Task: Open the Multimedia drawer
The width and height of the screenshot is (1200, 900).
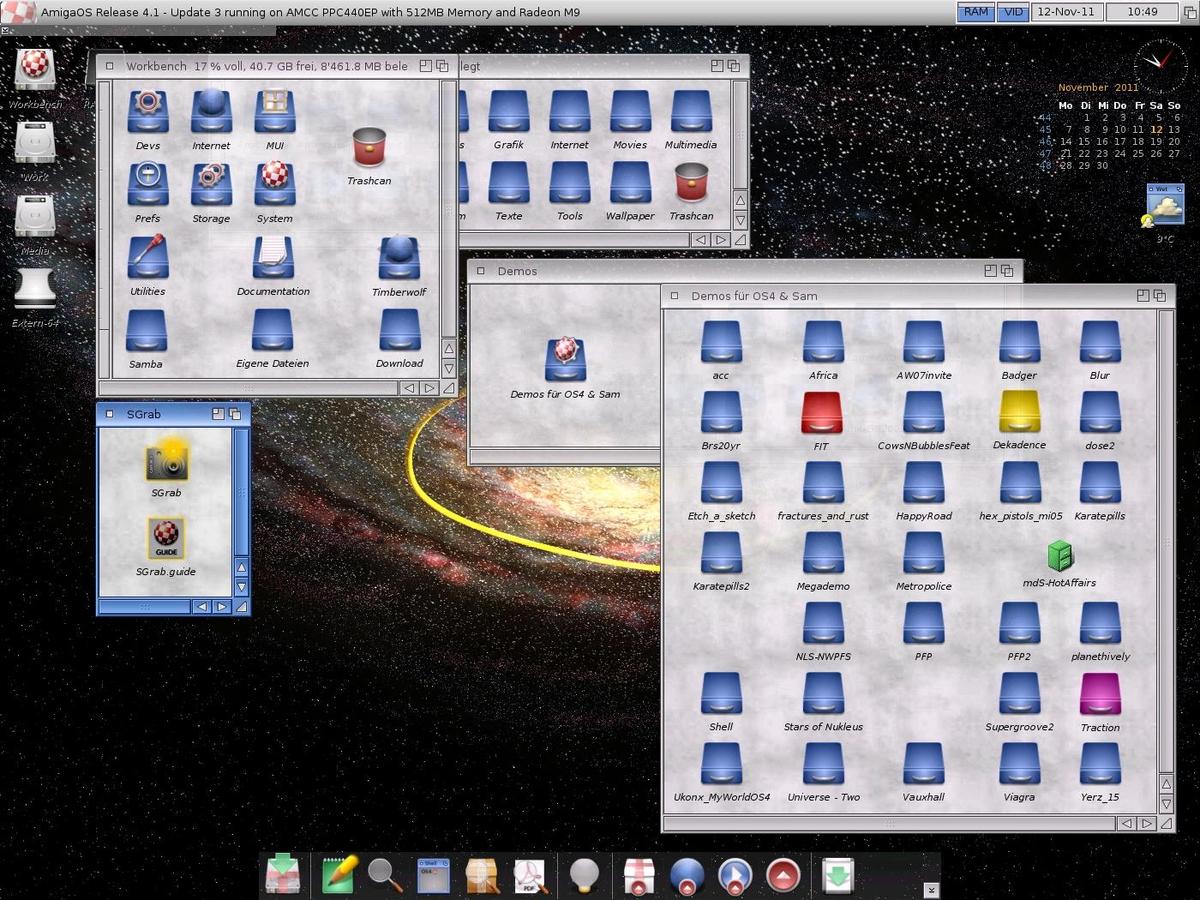Action: (690, 111)
